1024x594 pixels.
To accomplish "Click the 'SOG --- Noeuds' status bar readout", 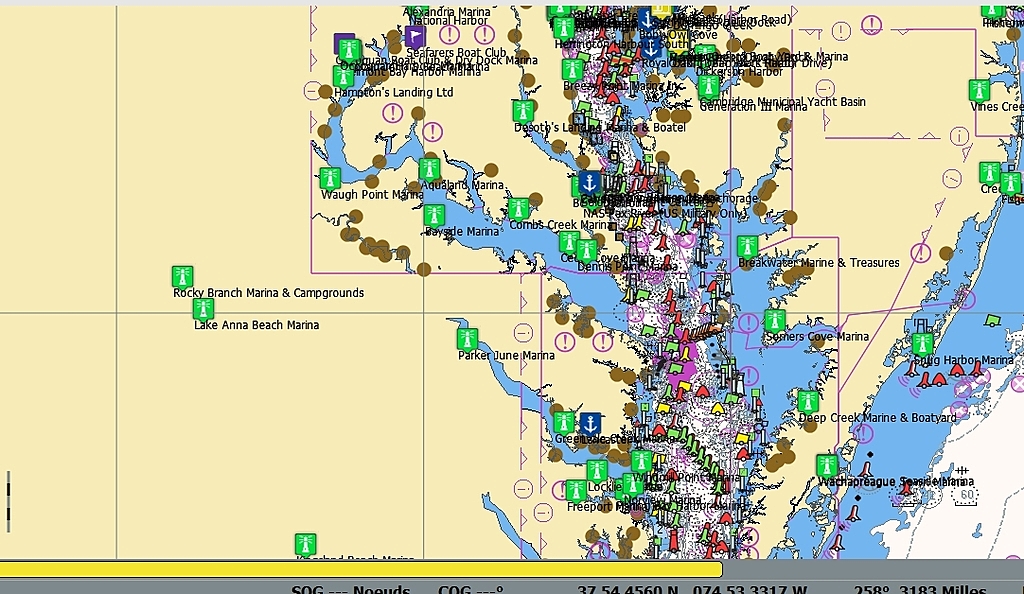I will [x=351, y=589].
